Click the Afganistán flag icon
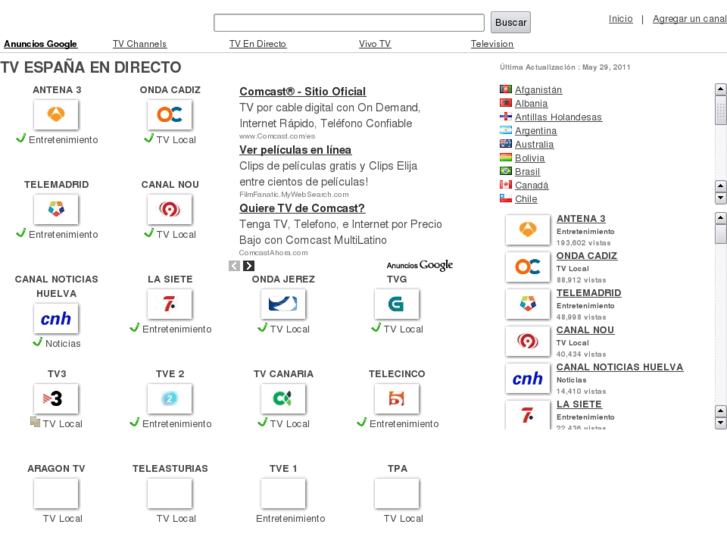The width and height of the screenshot is (727, 545). (x=506, y=89)
